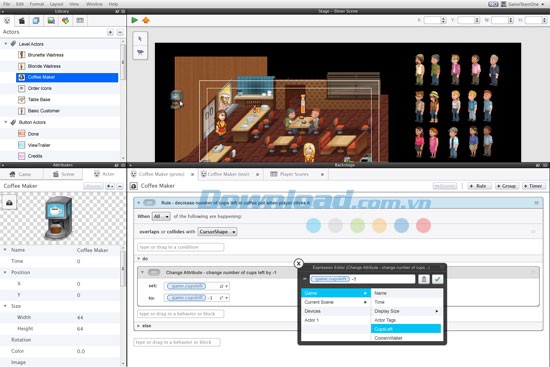Click the Basic Customer actor thumbnail
The height and width of the screenshot is (367, 550).
coord(22,111)
